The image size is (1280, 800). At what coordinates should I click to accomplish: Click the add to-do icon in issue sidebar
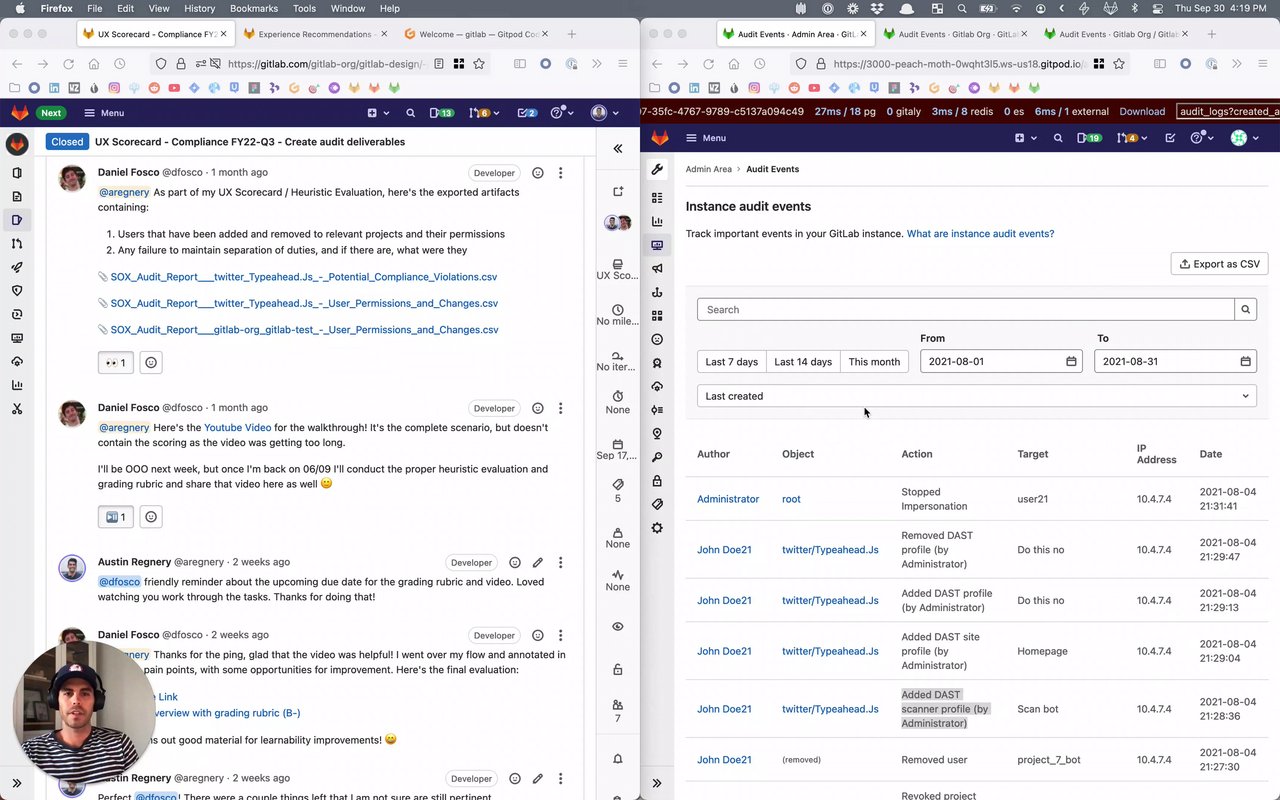(618, 192)
